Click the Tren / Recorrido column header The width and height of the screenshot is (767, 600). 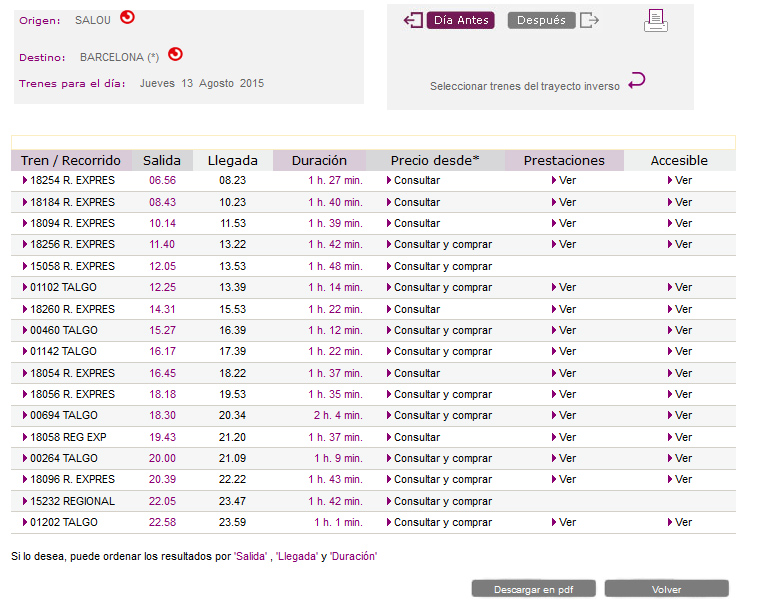click(71, 160)
